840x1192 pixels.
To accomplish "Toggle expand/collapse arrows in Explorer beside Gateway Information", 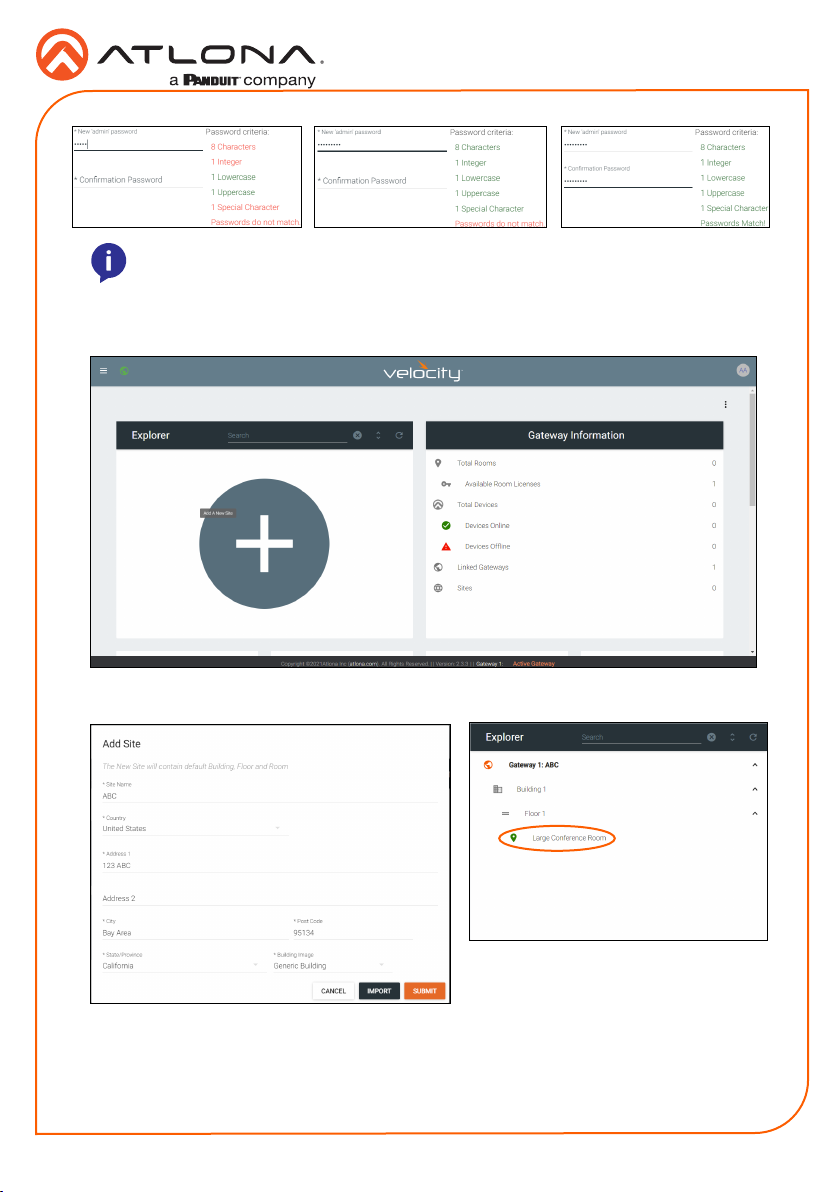I will tap(379, 436).
